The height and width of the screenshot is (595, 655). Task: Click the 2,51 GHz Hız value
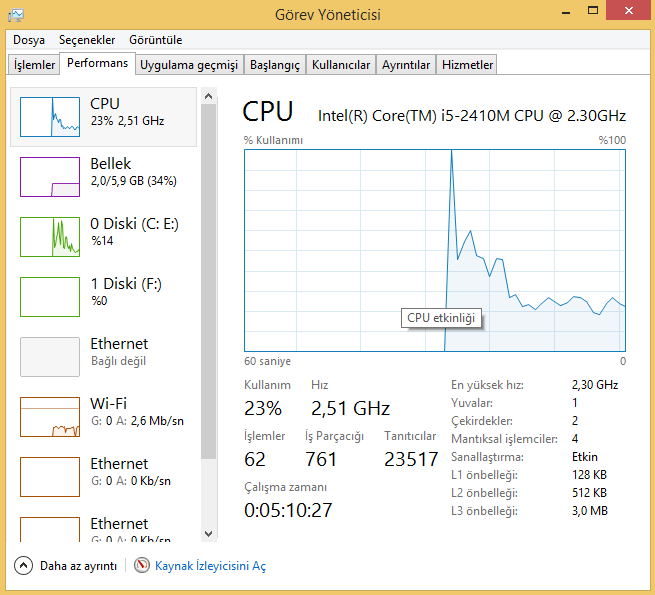tap(350, 409)
